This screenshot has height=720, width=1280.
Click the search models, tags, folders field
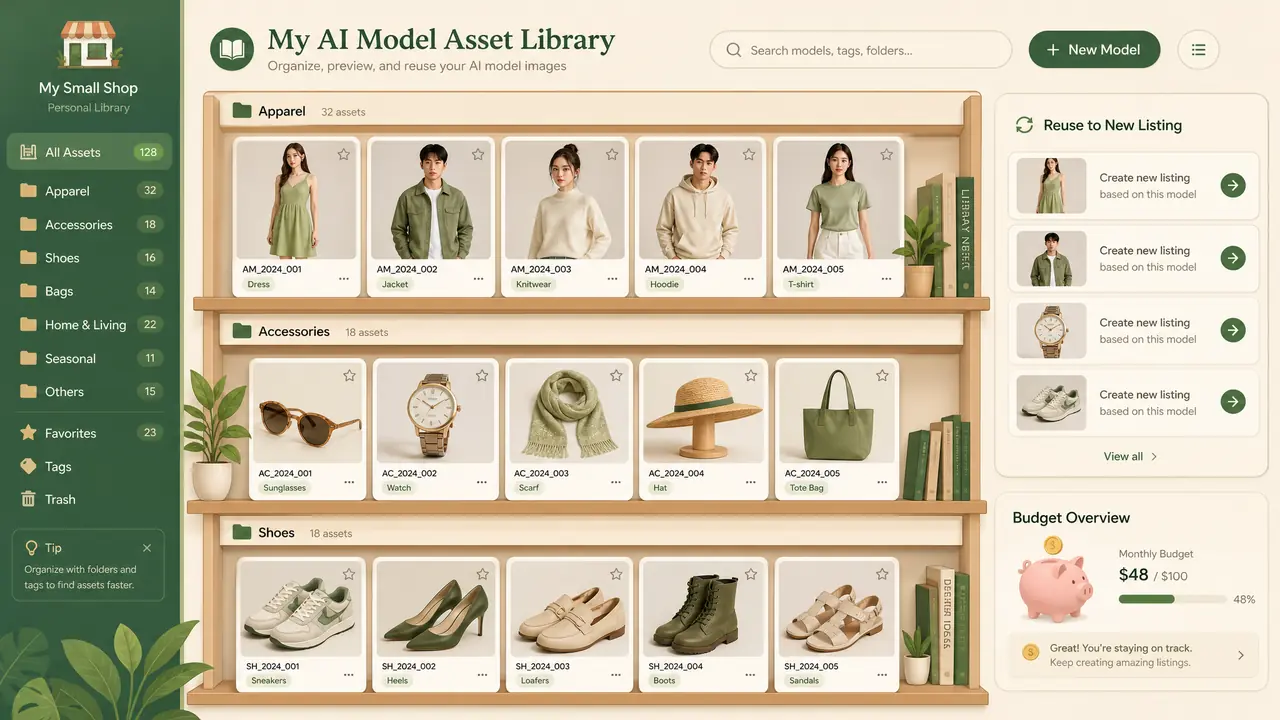coord(861,50)
